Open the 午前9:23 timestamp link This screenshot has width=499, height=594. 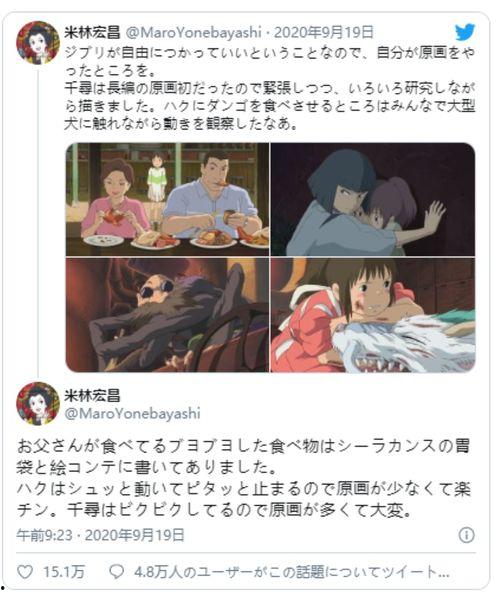pyautogui.click(x=44, y=535)
